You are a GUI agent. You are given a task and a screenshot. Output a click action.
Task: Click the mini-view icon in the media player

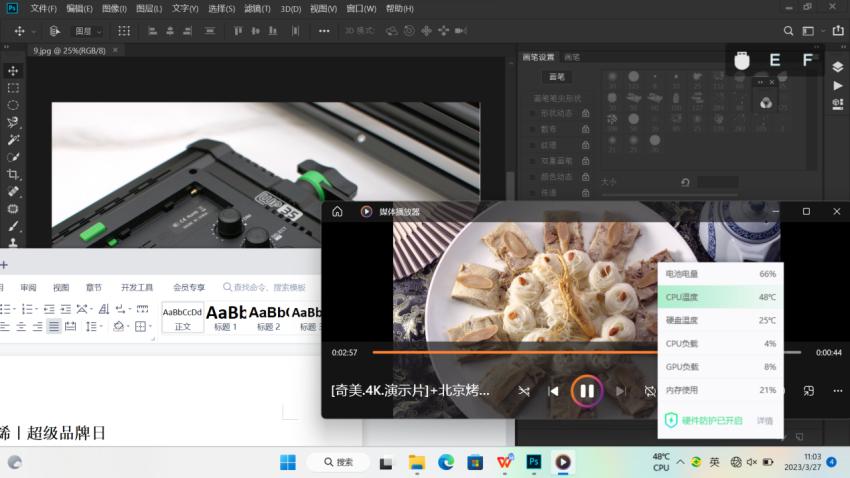tap(809, 391)
